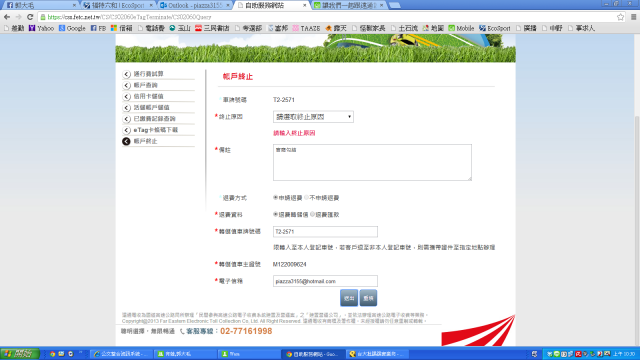This screenshot has width=640, height=360.
Task: Open a new tab with the new-tab button
Action: (394, 5)
